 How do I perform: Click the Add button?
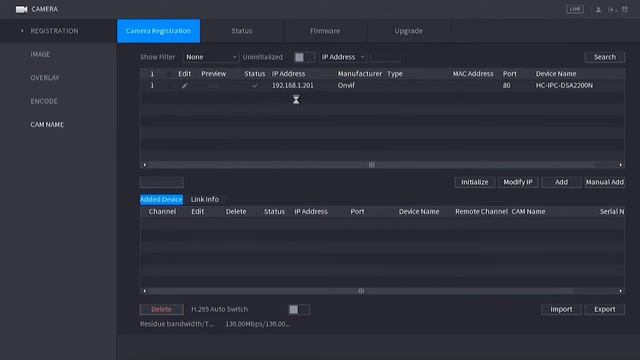coord(561,182)
